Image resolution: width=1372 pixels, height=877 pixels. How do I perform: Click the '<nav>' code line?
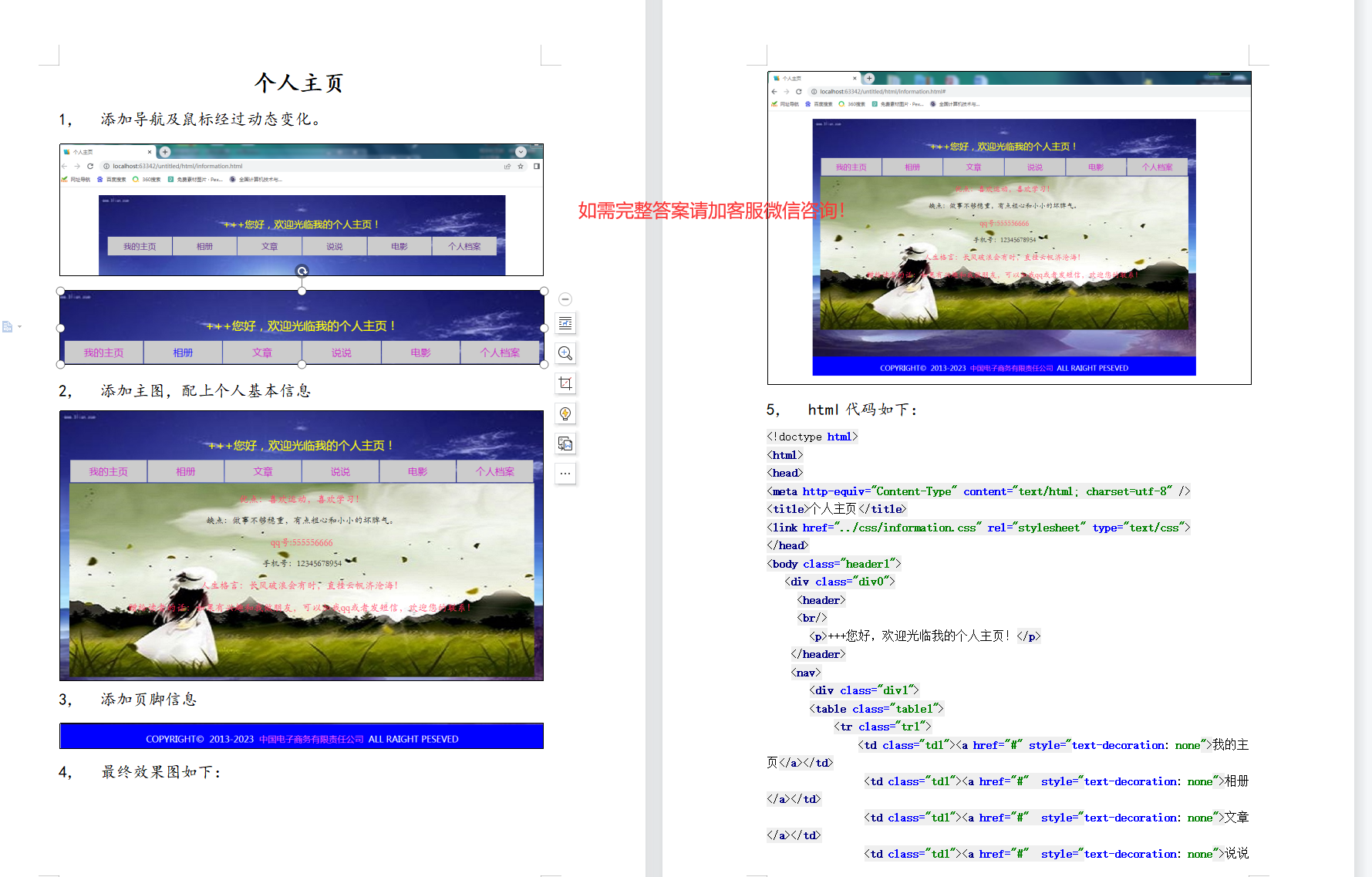click(806, 673)
